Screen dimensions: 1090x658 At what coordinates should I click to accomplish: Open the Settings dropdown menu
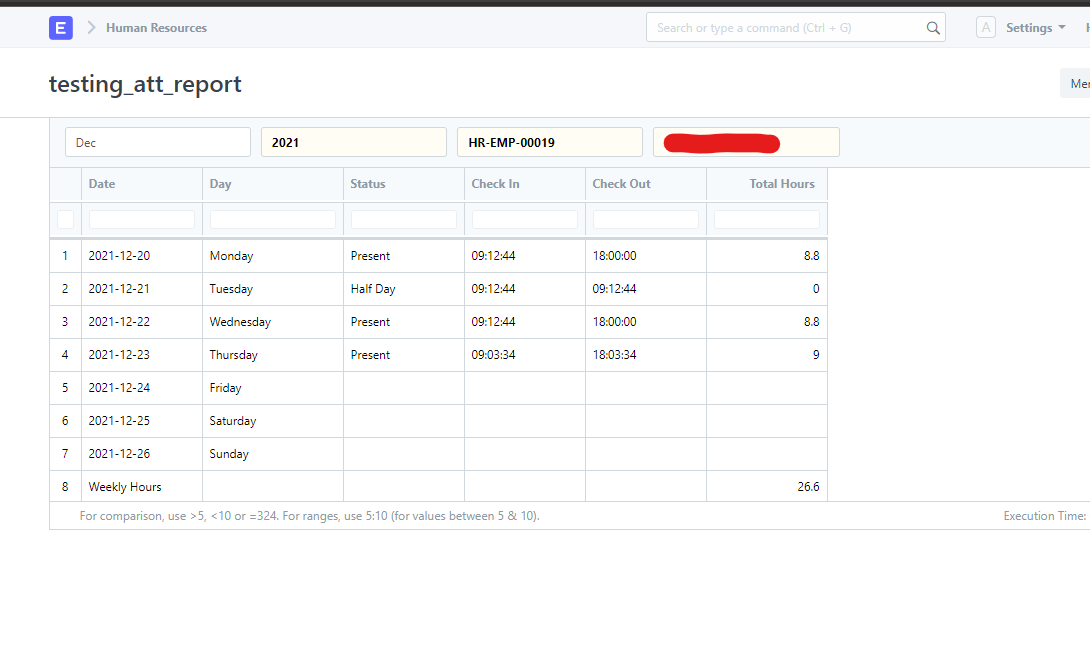point(1035,28)
